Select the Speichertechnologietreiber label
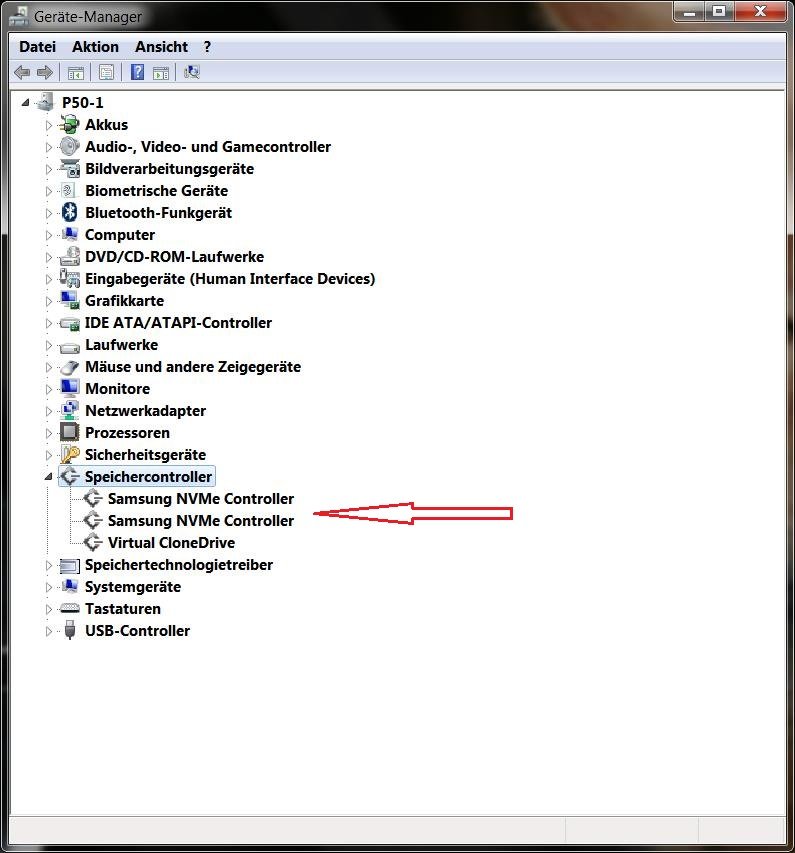Image resolution: width=795 pixels, height=853 pixels. point(179,565)
